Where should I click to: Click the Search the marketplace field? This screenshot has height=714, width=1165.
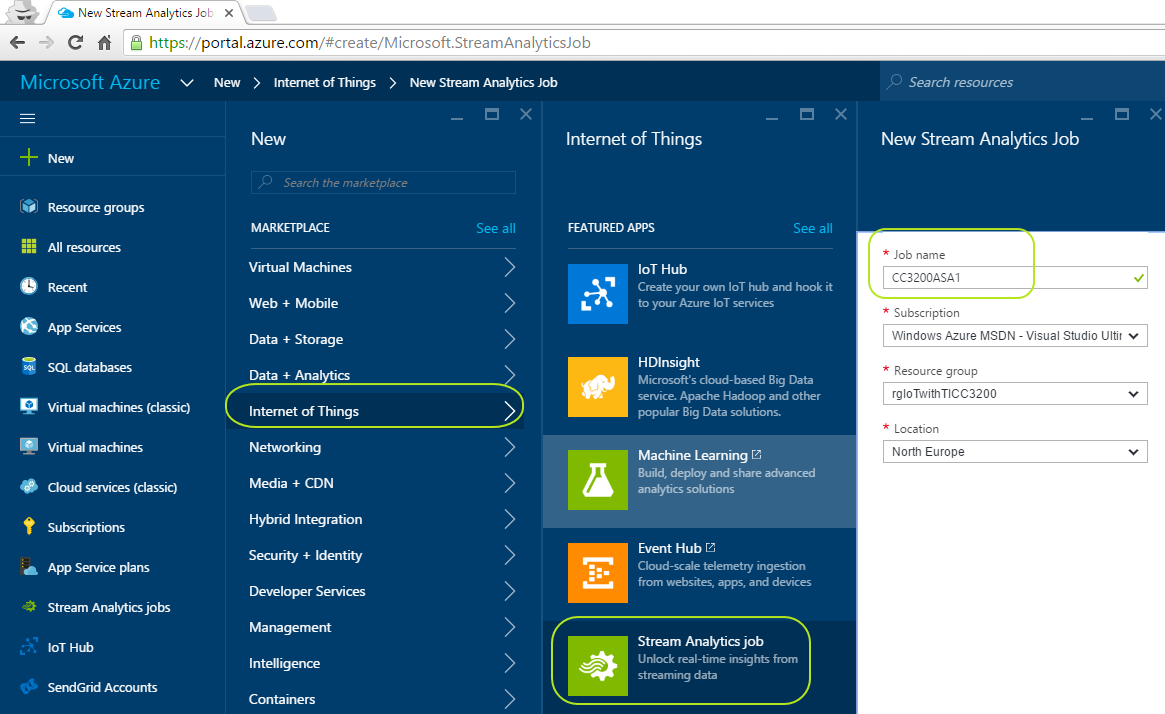click(x=383, y=183)
